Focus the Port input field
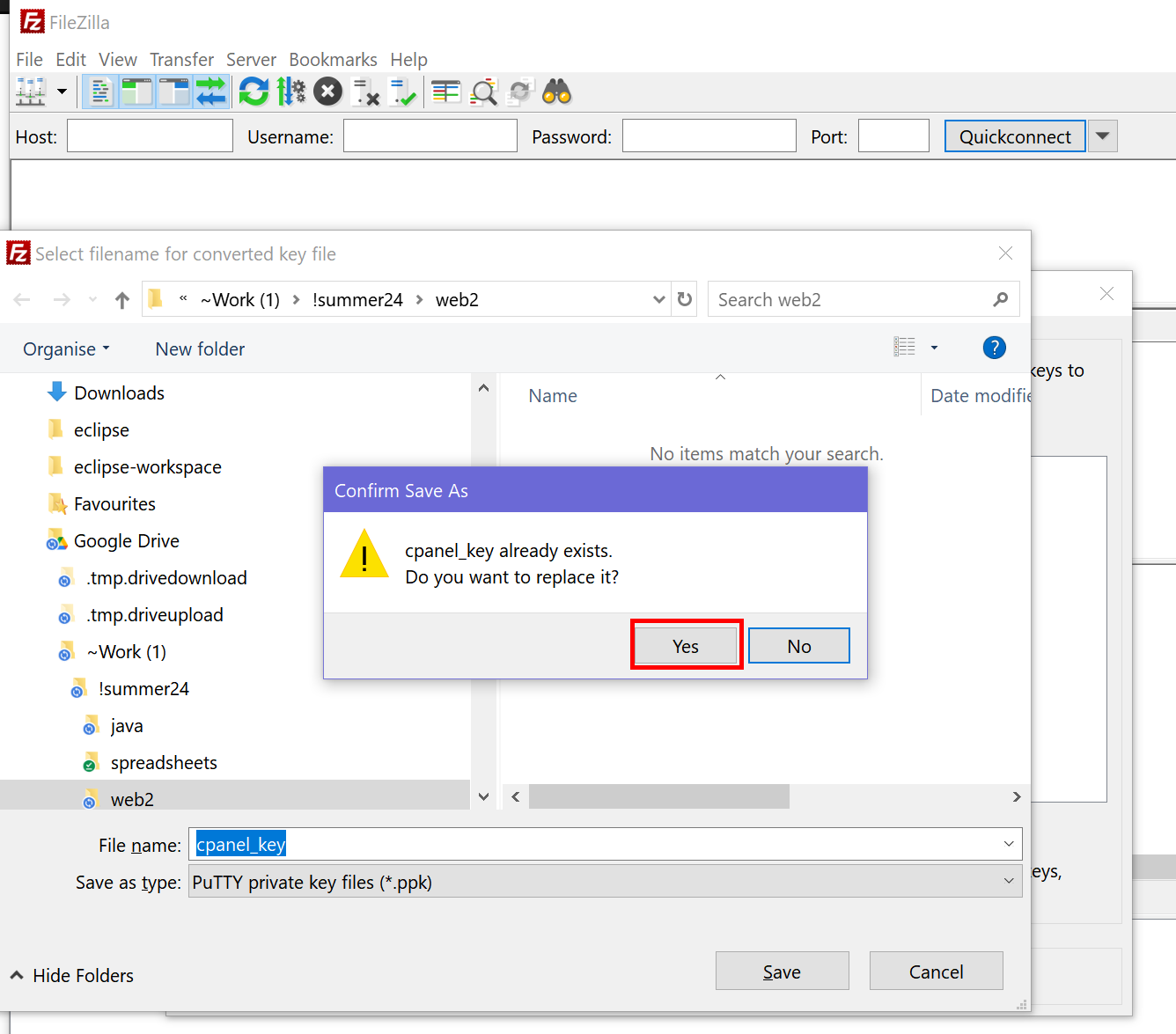 [x=893, y=136]
